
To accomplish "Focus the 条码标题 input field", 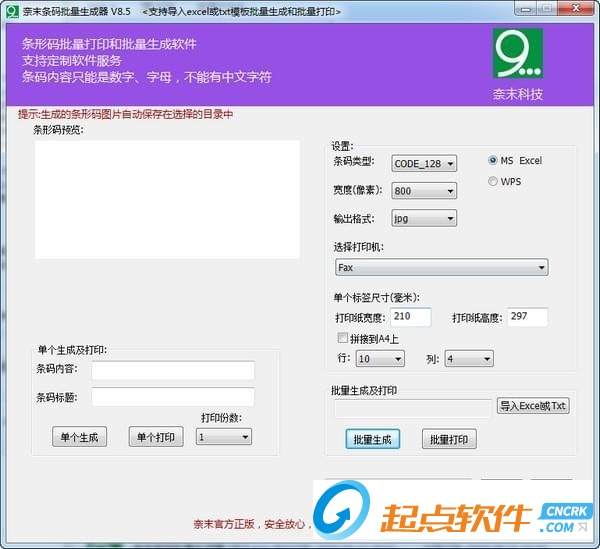I will 173,397.
